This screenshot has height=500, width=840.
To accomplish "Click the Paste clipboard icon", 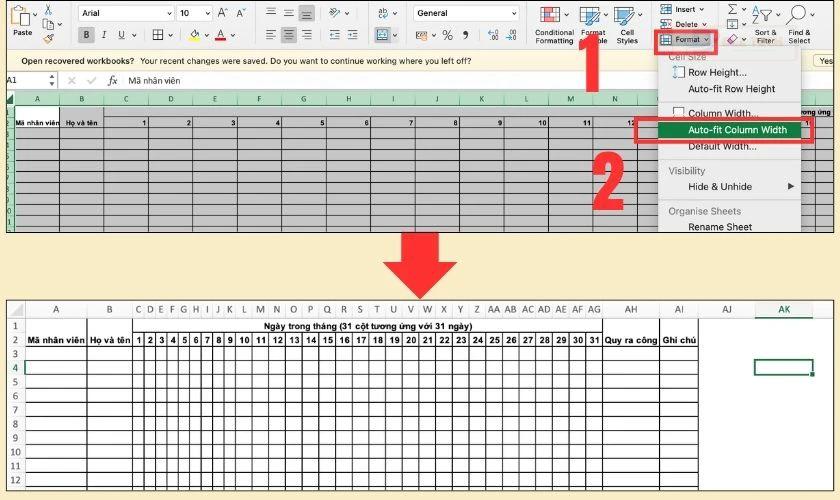I will pos(21,17).
